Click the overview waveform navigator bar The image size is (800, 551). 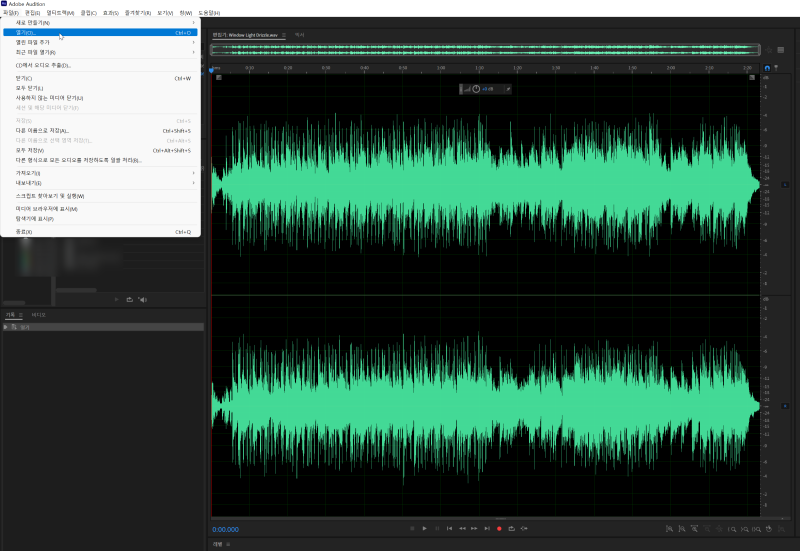tap(485, 49)
